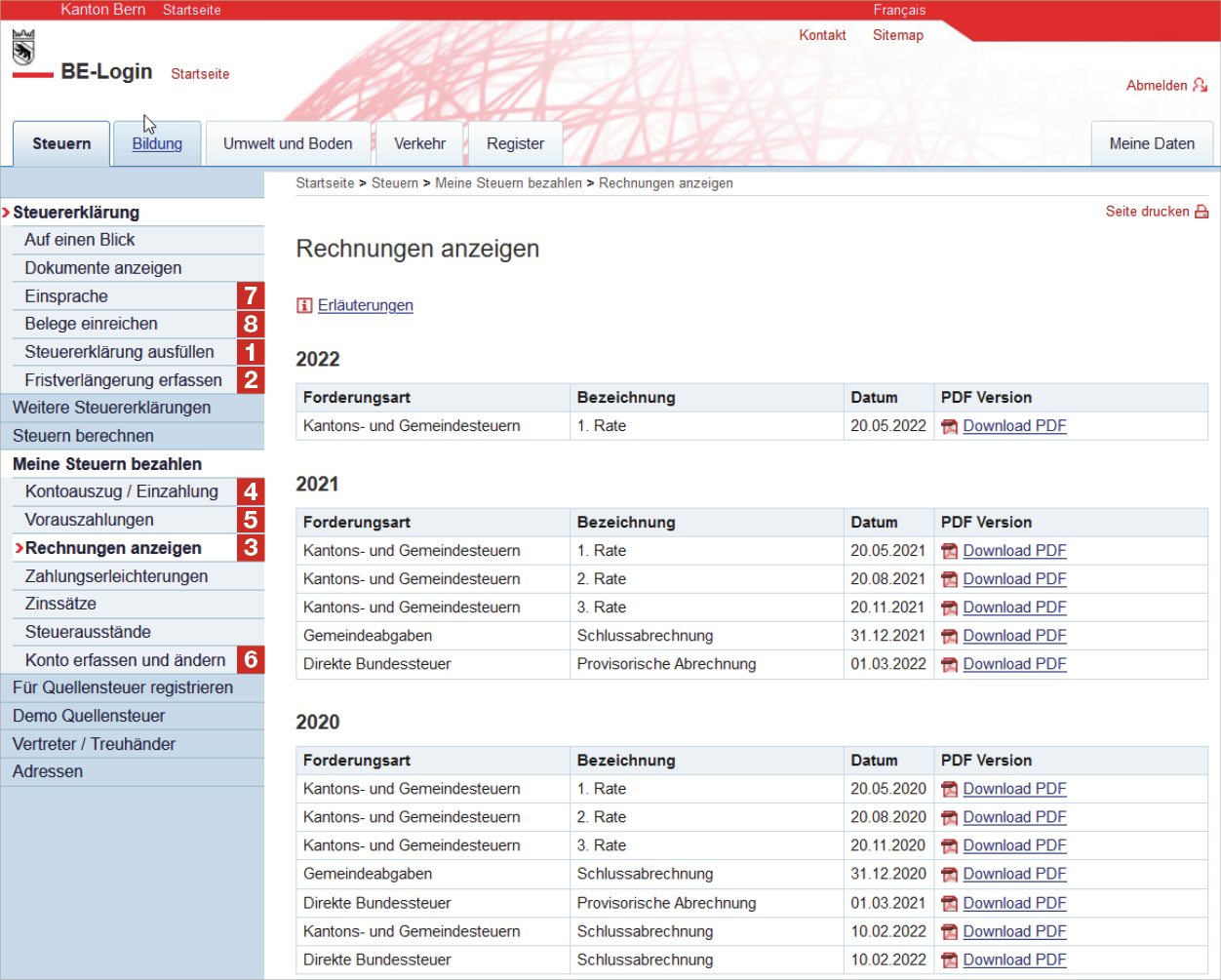Click the Kanton Bern coat of arms logo
This screenshot has height=980, width=1221.
point(23,47)
